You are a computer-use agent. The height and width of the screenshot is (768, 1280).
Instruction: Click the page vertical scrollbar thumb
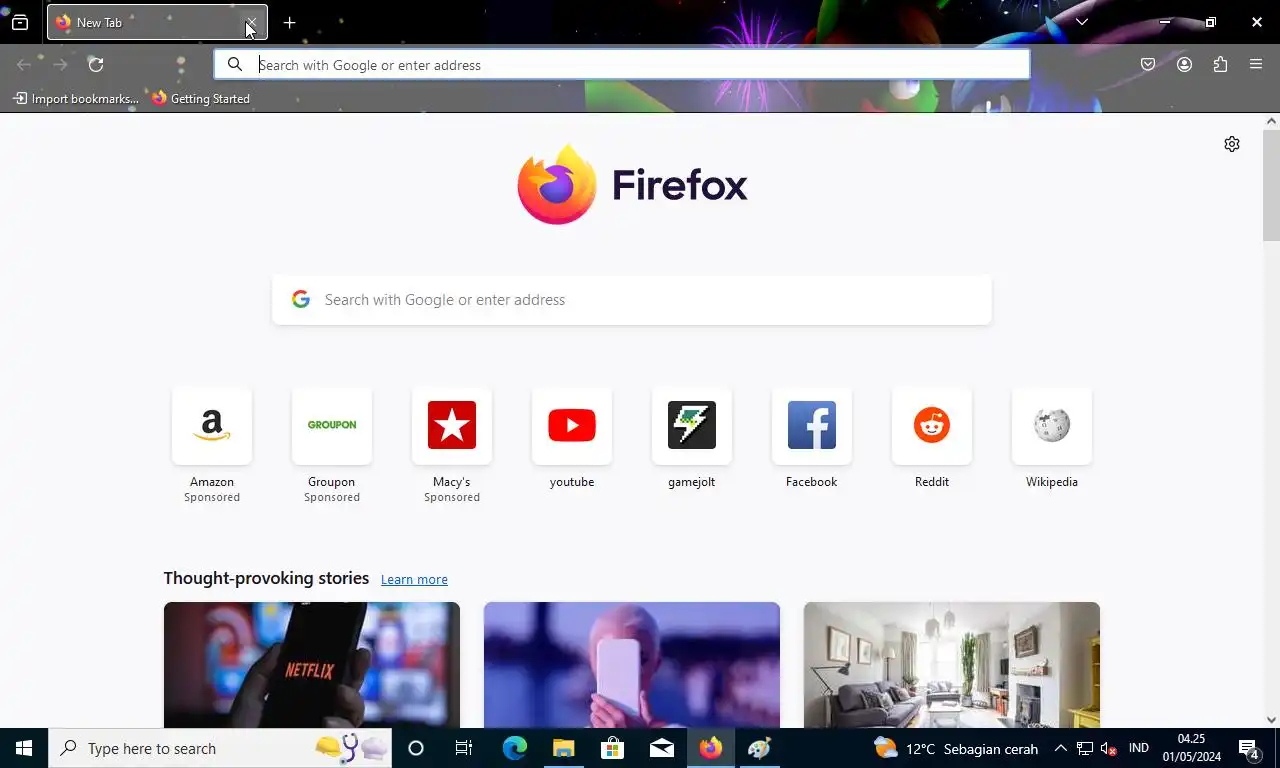point(1271,185)
